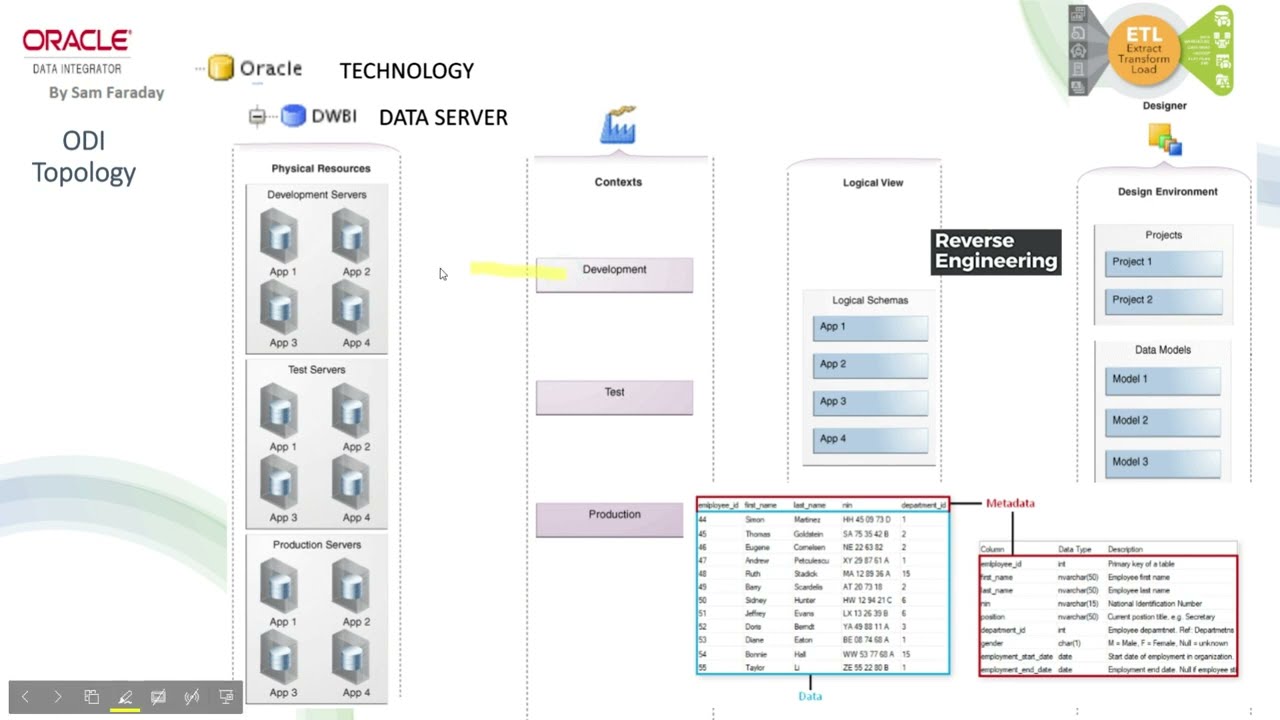The height and width of the screenshot is (720, 1280).
Task: Click the Contexts factory icon
Action: [x=618, y=125]
